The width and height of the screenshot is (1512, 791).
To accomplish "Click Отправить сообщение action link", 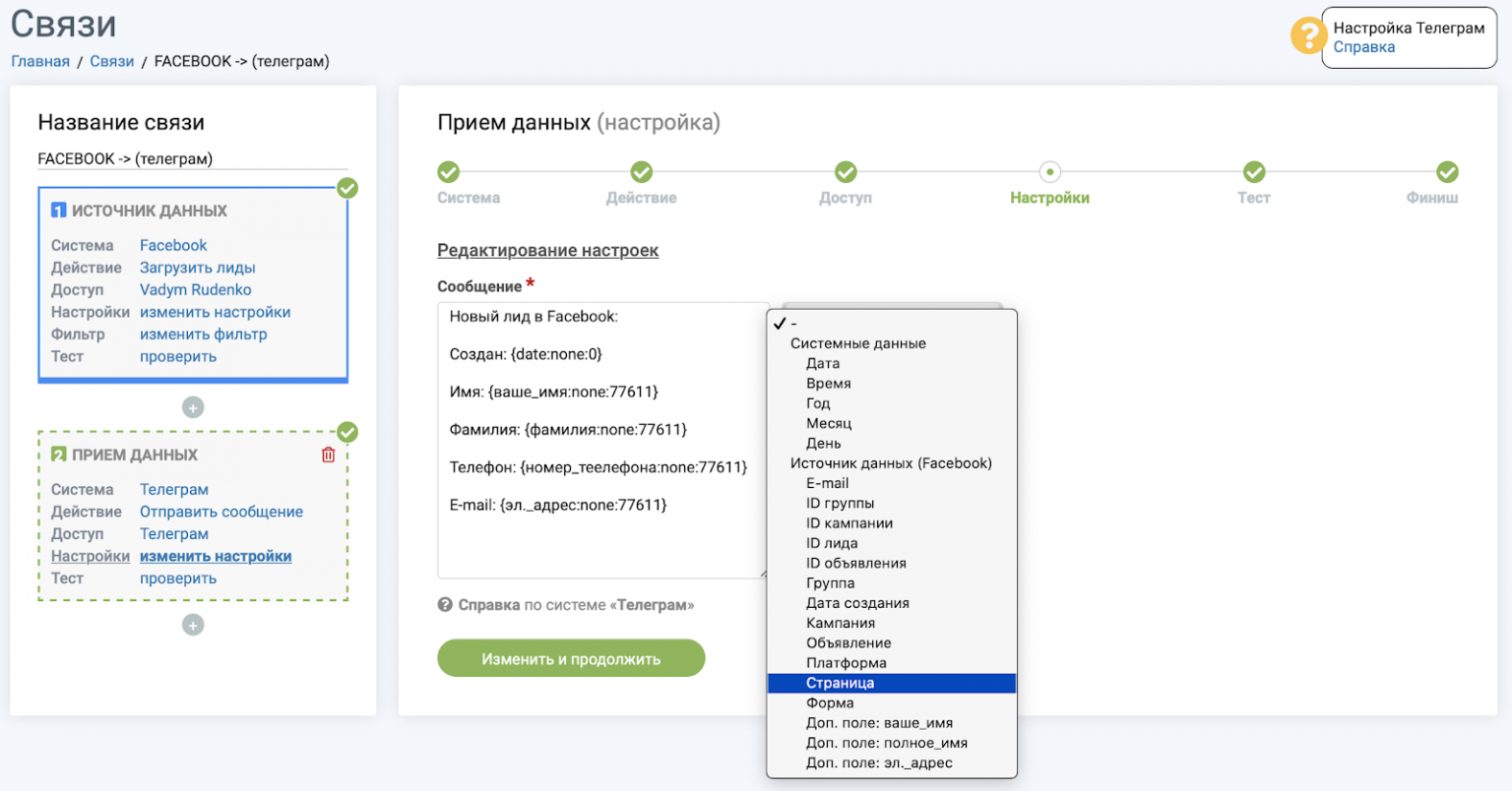I will tap(221, 512).
